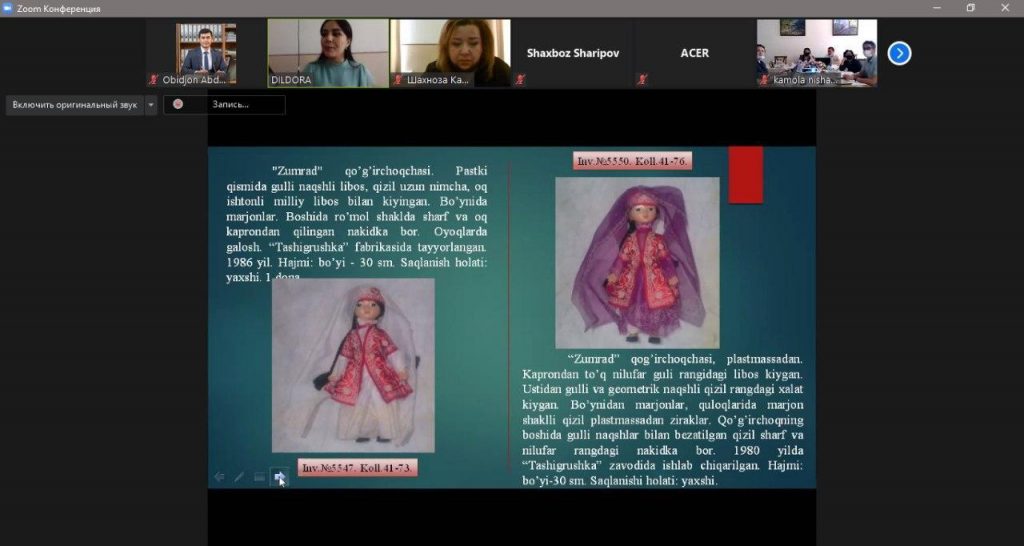Click the Zoom logo in title bar
This screenshot has width=1024, height=546.
click(8, 8)
